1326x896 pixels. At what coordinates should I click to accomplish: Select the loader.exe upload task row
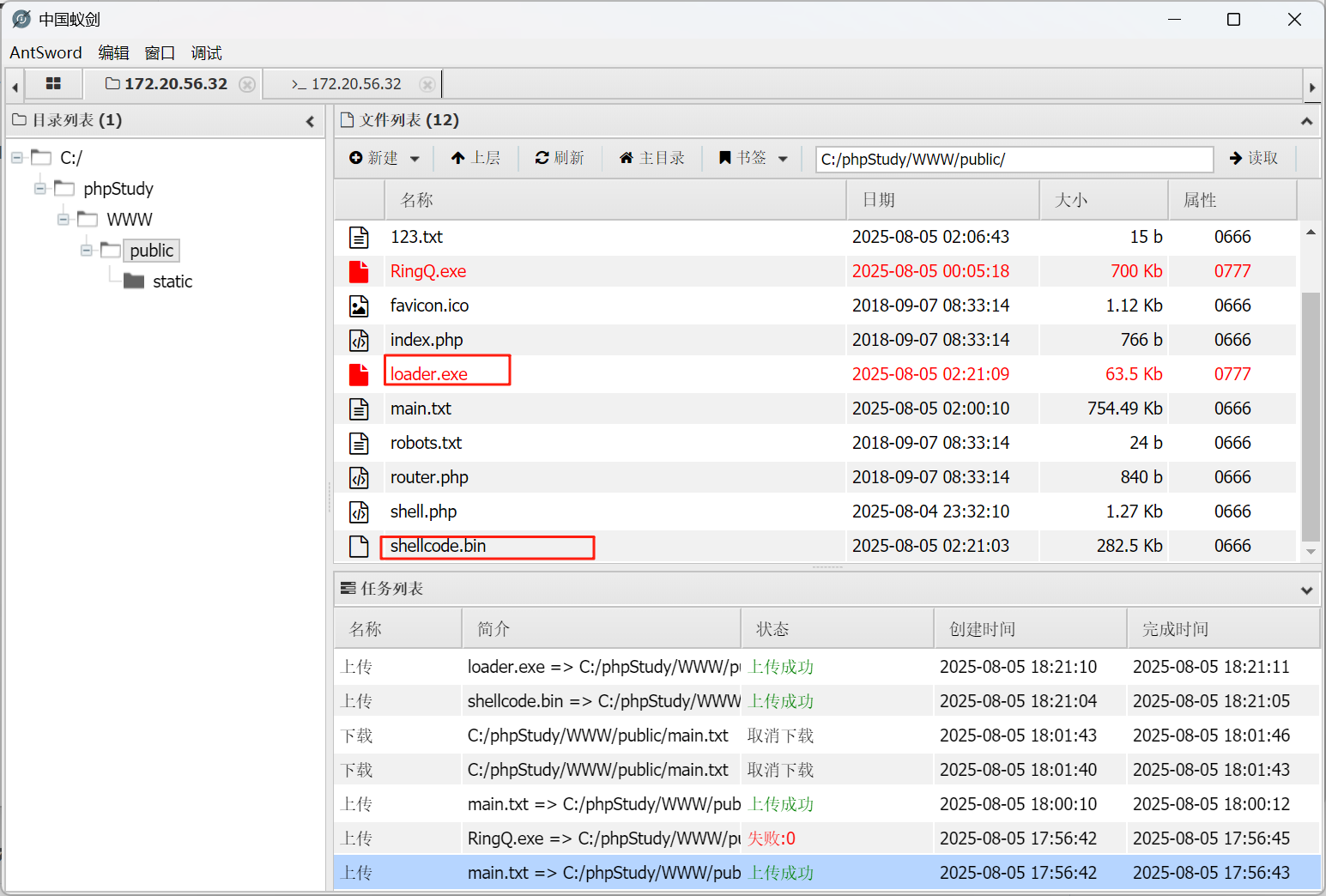[x=826, y=667]
